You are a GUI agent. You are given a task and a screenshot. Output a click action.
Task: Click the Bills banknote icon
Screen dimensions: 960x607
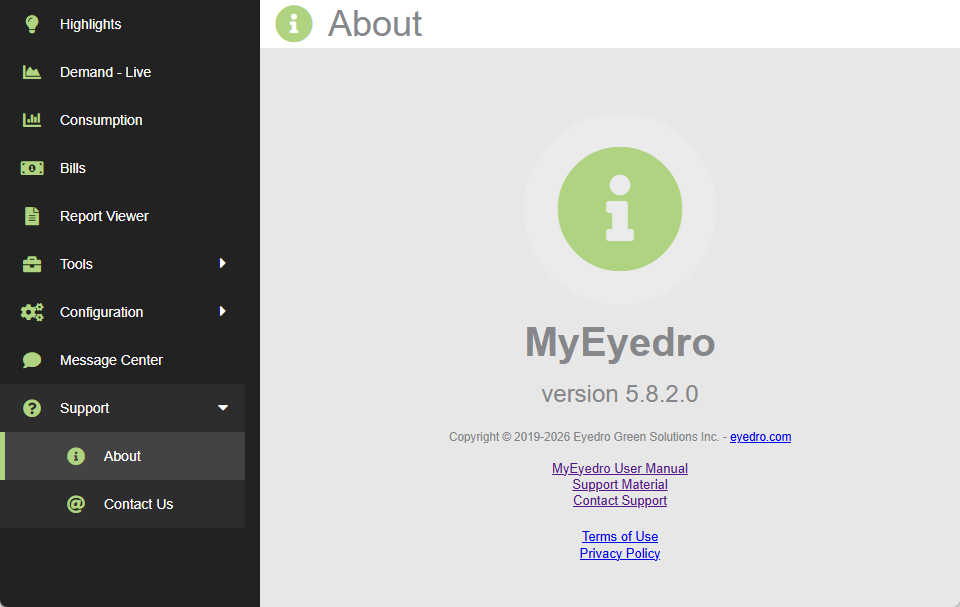32,168
